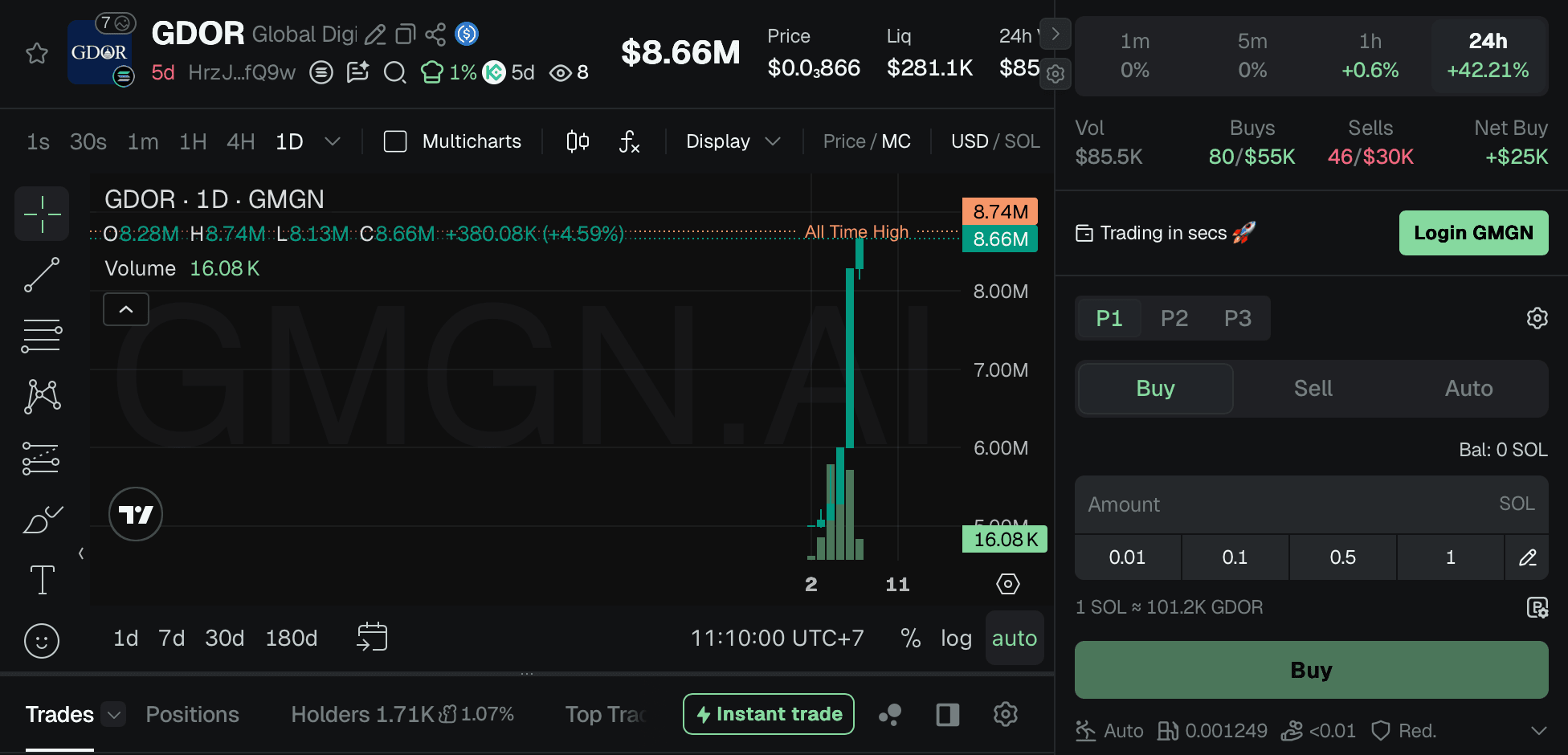Open the note-with-sparkle icon in header
The width and height of the screenshot is (1568, 755).
(357, 73)
